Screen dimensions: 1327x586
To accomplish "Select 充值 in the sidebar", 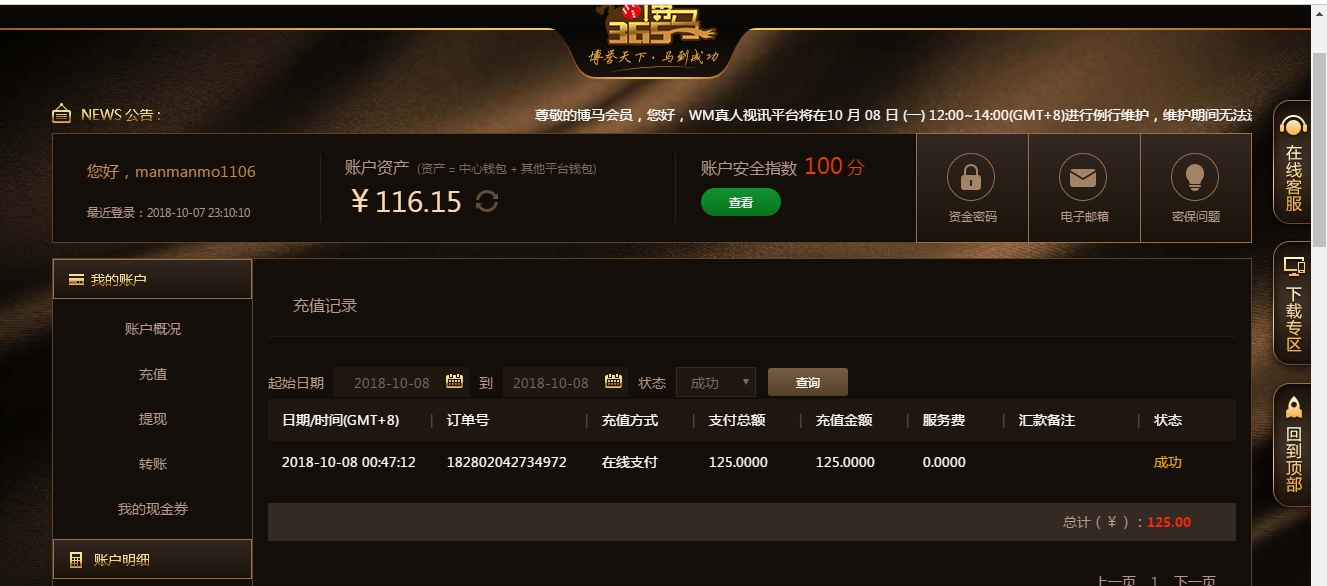I will 153,374.
